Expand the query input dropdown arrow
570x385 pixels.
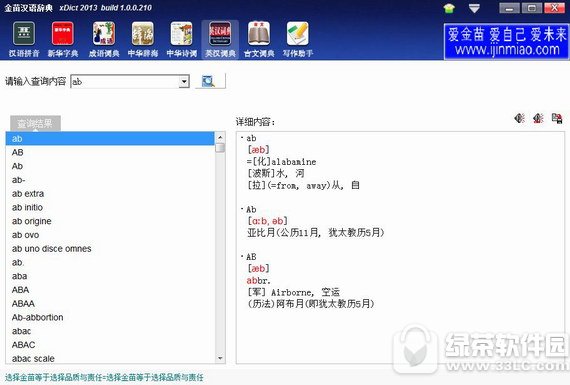pyautogui.click(x=184, y=81)
